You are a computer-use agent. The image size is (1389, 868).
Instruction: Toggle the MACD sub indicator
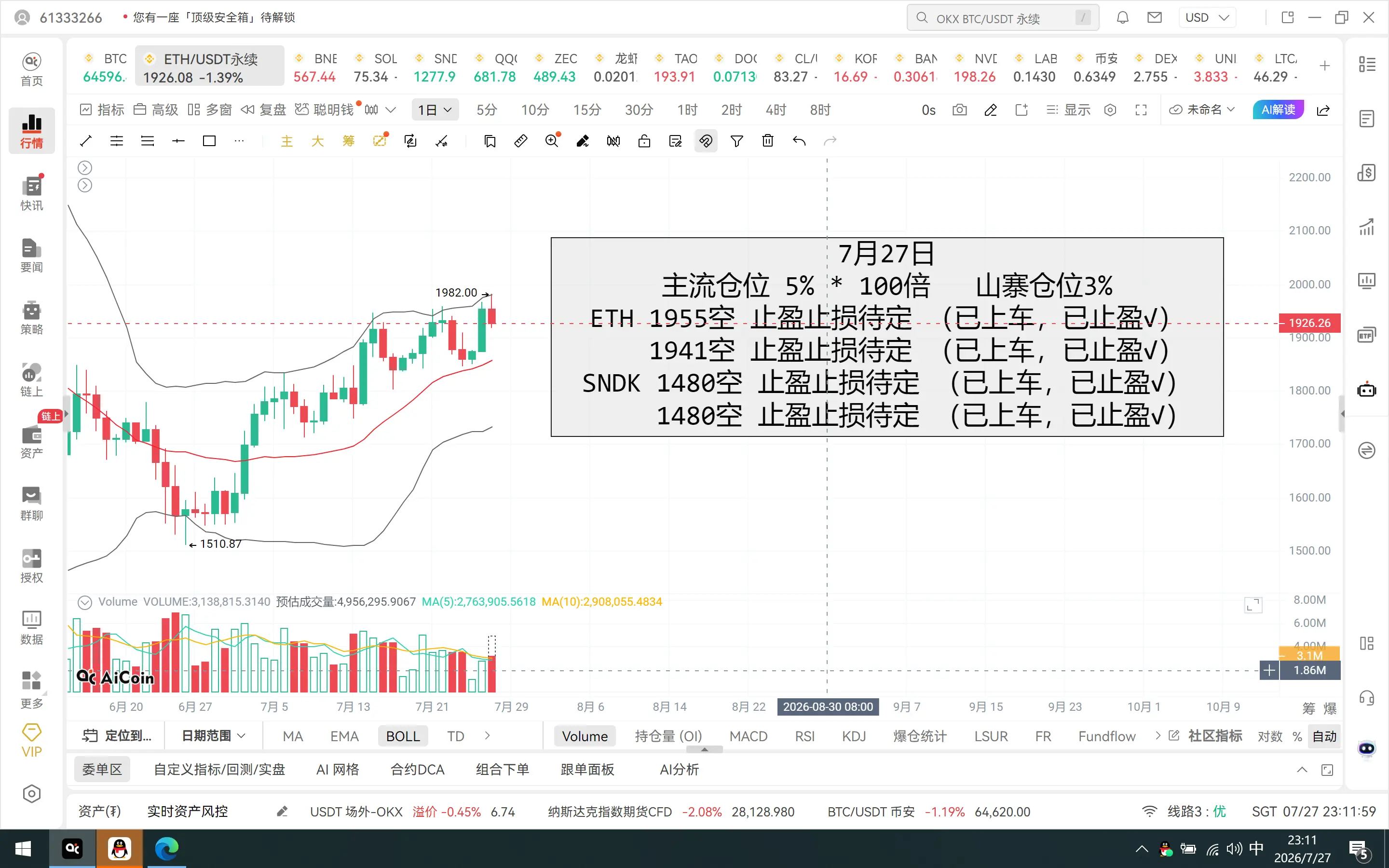(x=749, y=736)
